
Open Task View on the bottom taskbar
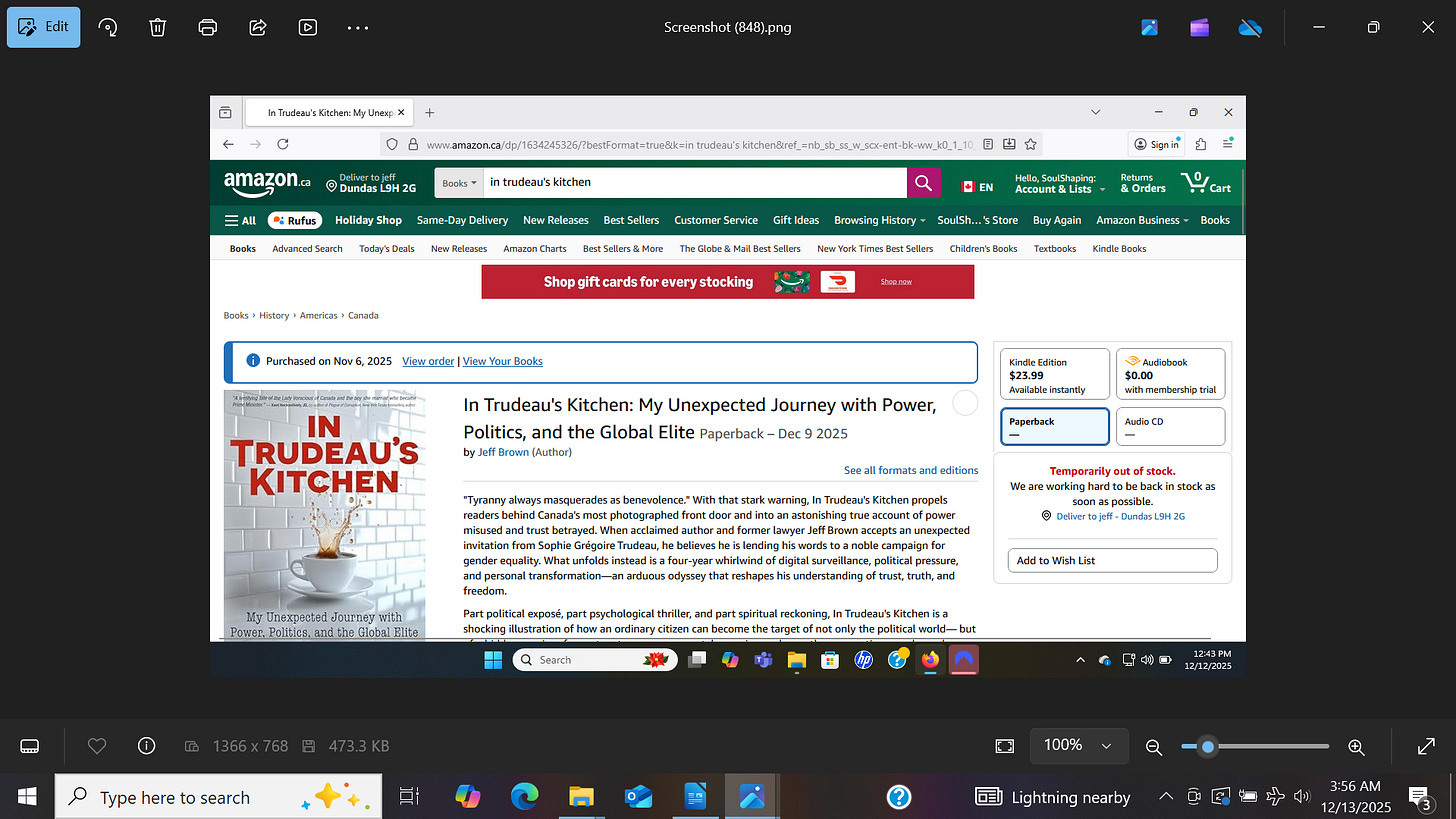[409, 797]
